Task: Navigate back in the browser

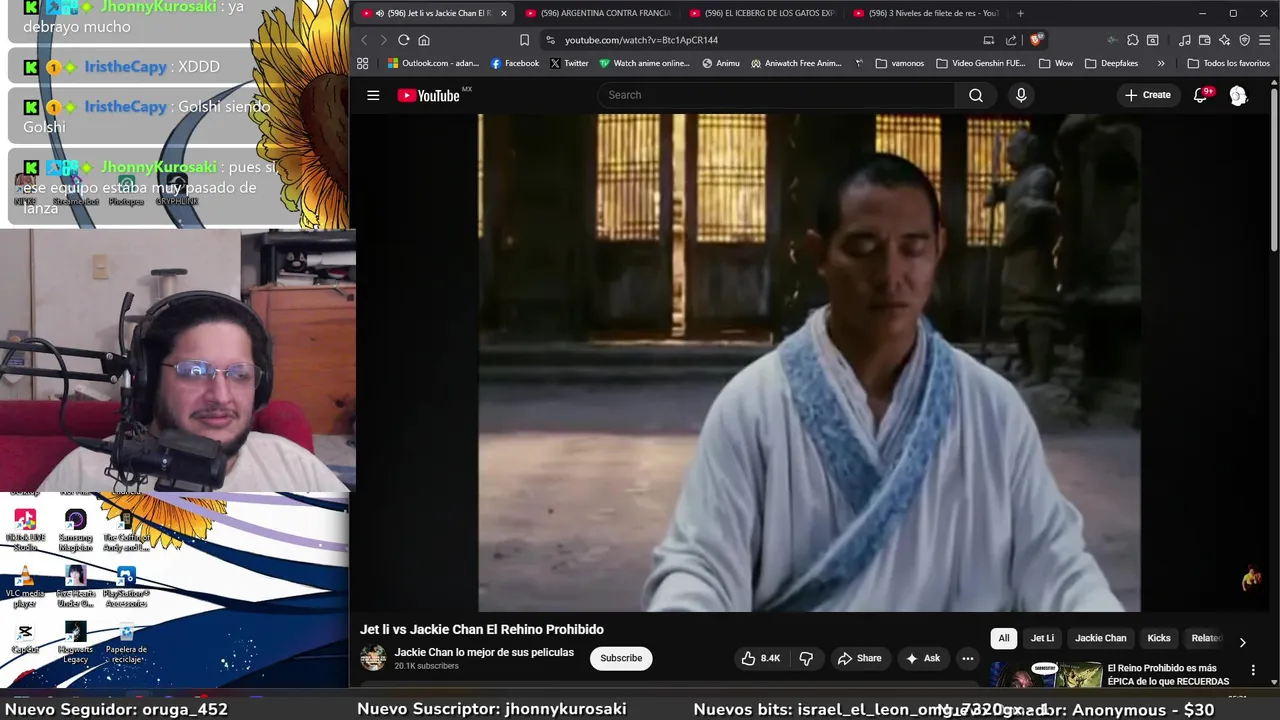Action: 364,40
